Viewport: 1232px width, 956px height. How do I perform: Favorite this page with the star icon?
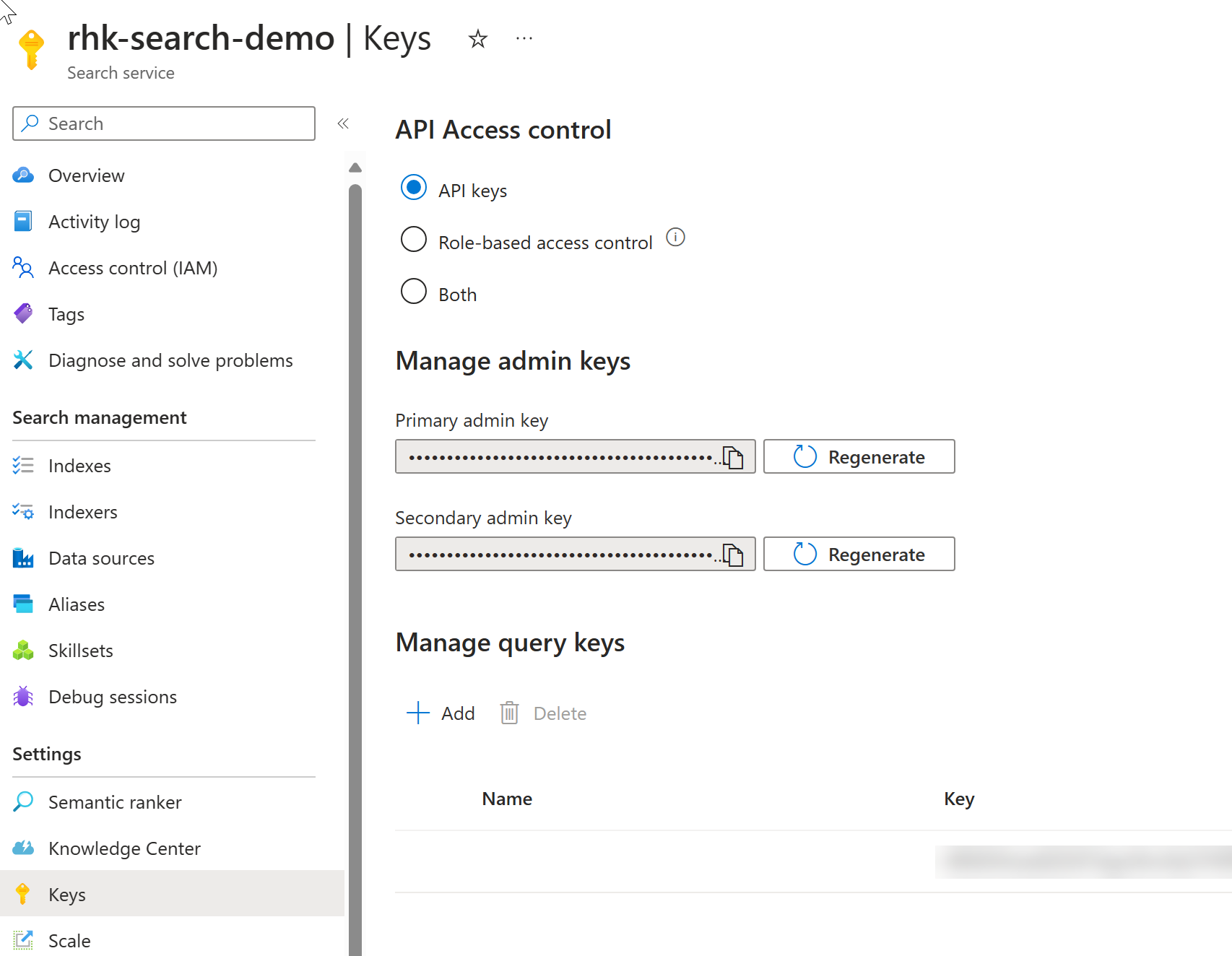[477, 39]
